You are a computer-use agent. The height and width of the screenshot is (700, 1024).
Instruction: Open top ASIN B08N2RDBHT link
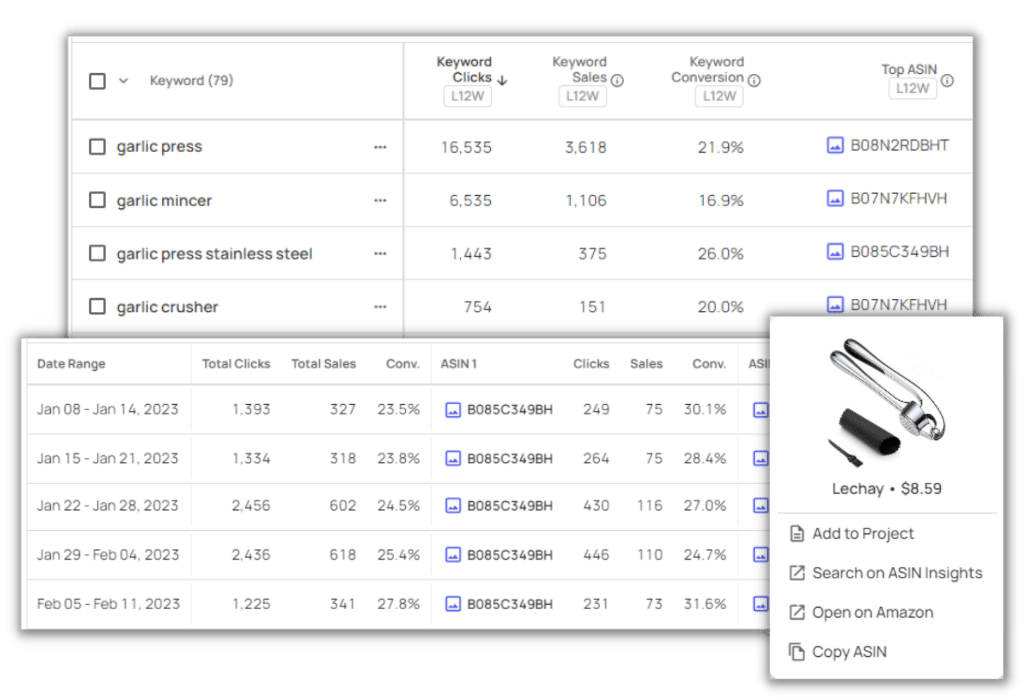(899, 145)
